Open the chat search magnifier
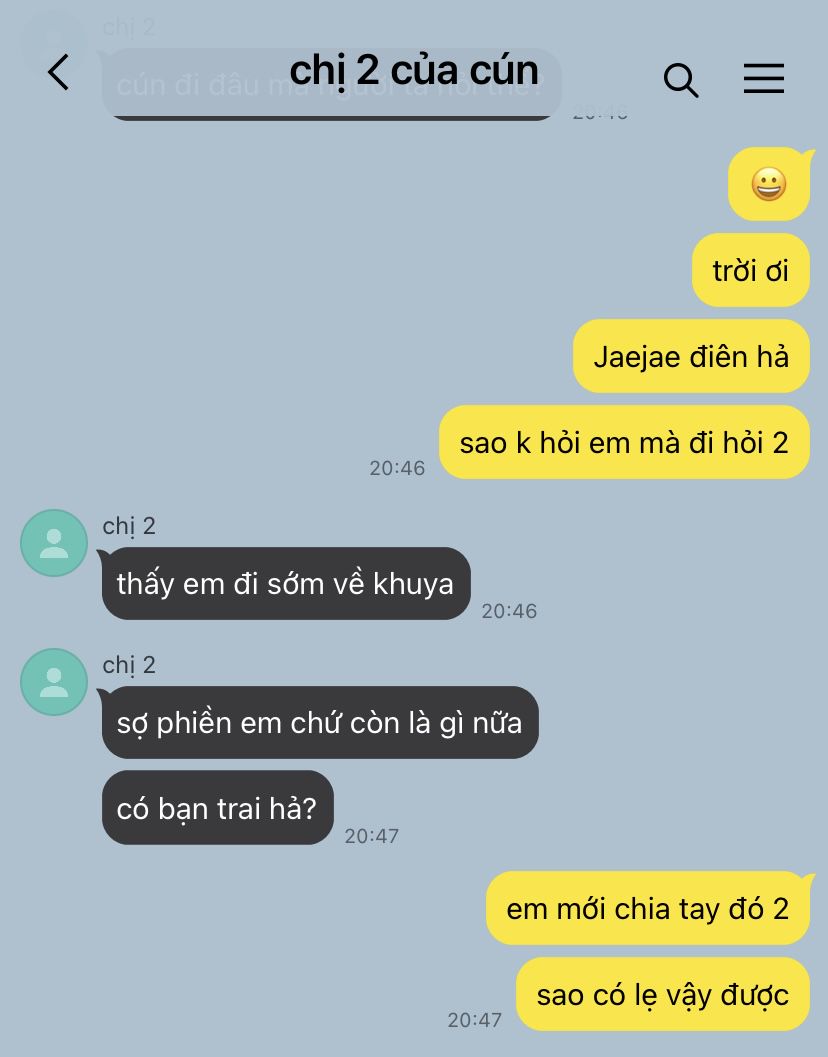Viewport: 828px width, 1057px height. click(x=680, y=80)
